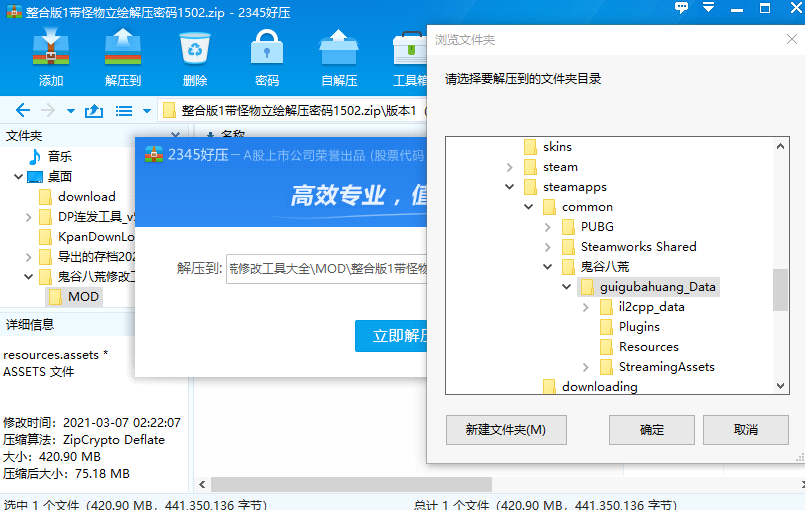
Task: Collapse the 文件夹 panel header chevron
Action: point(175,135)
